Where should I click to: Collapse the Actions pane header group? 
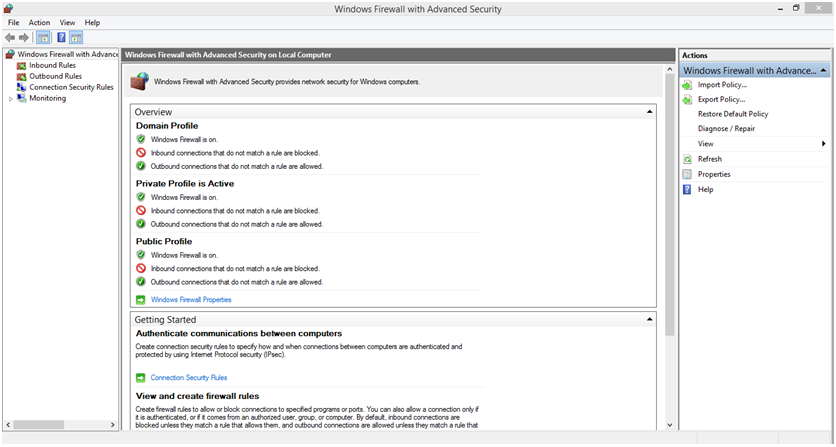[x=822, y=71]
